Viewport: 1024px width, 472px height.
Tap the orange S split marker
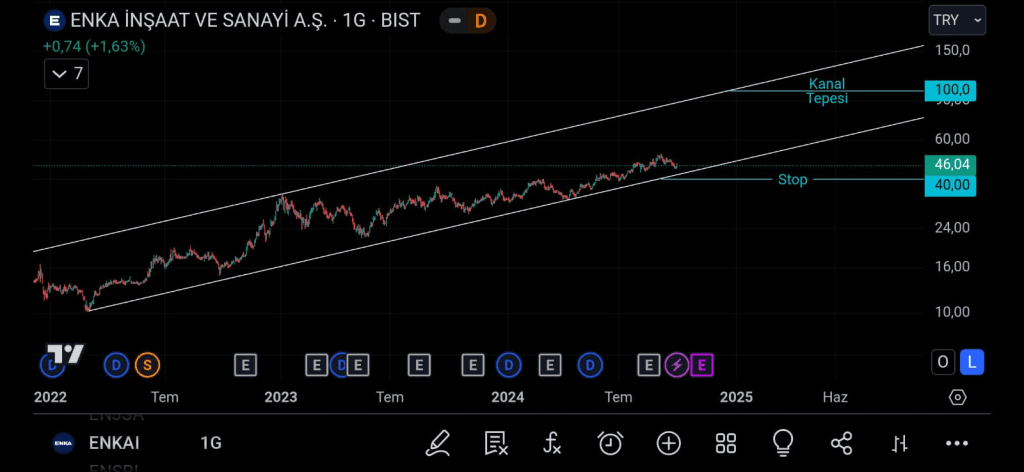pos(147,365)
